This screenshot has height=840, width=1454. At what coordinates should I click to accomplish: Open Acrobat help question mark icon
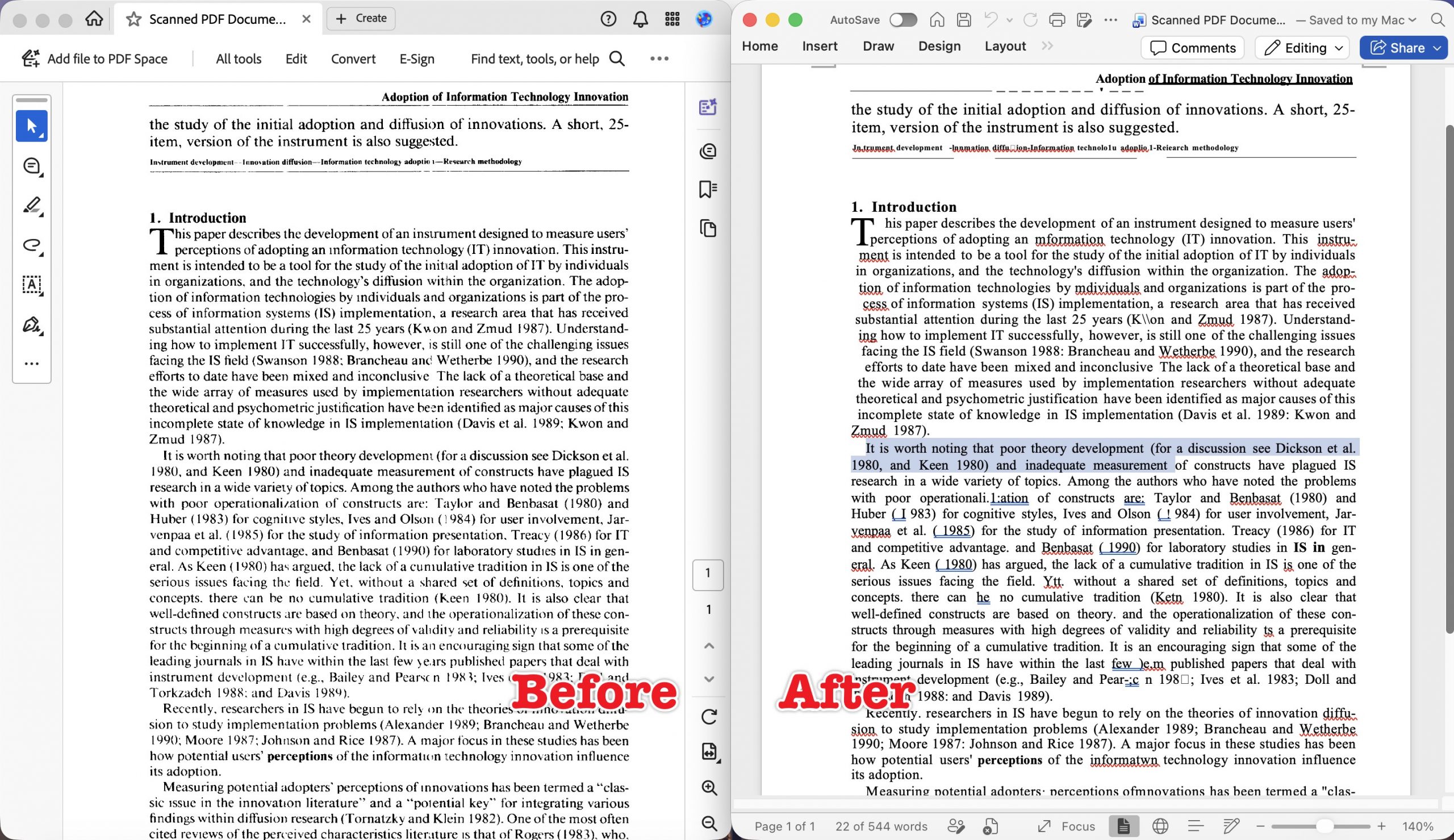click(608, 19)
